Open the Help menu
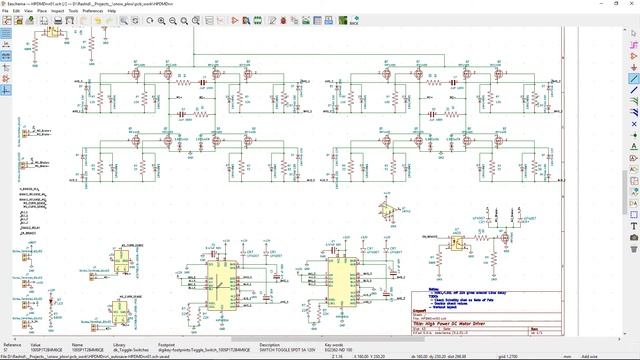 click(111, 11)
